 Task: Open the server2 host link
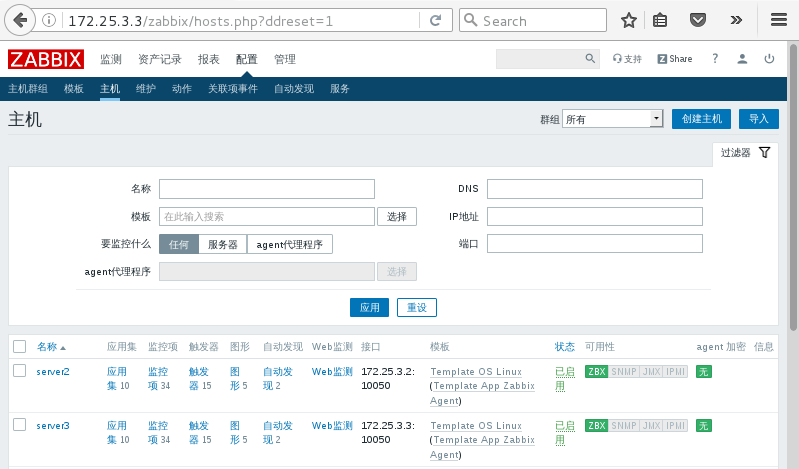pyautogui.click(x=53, y=372)
